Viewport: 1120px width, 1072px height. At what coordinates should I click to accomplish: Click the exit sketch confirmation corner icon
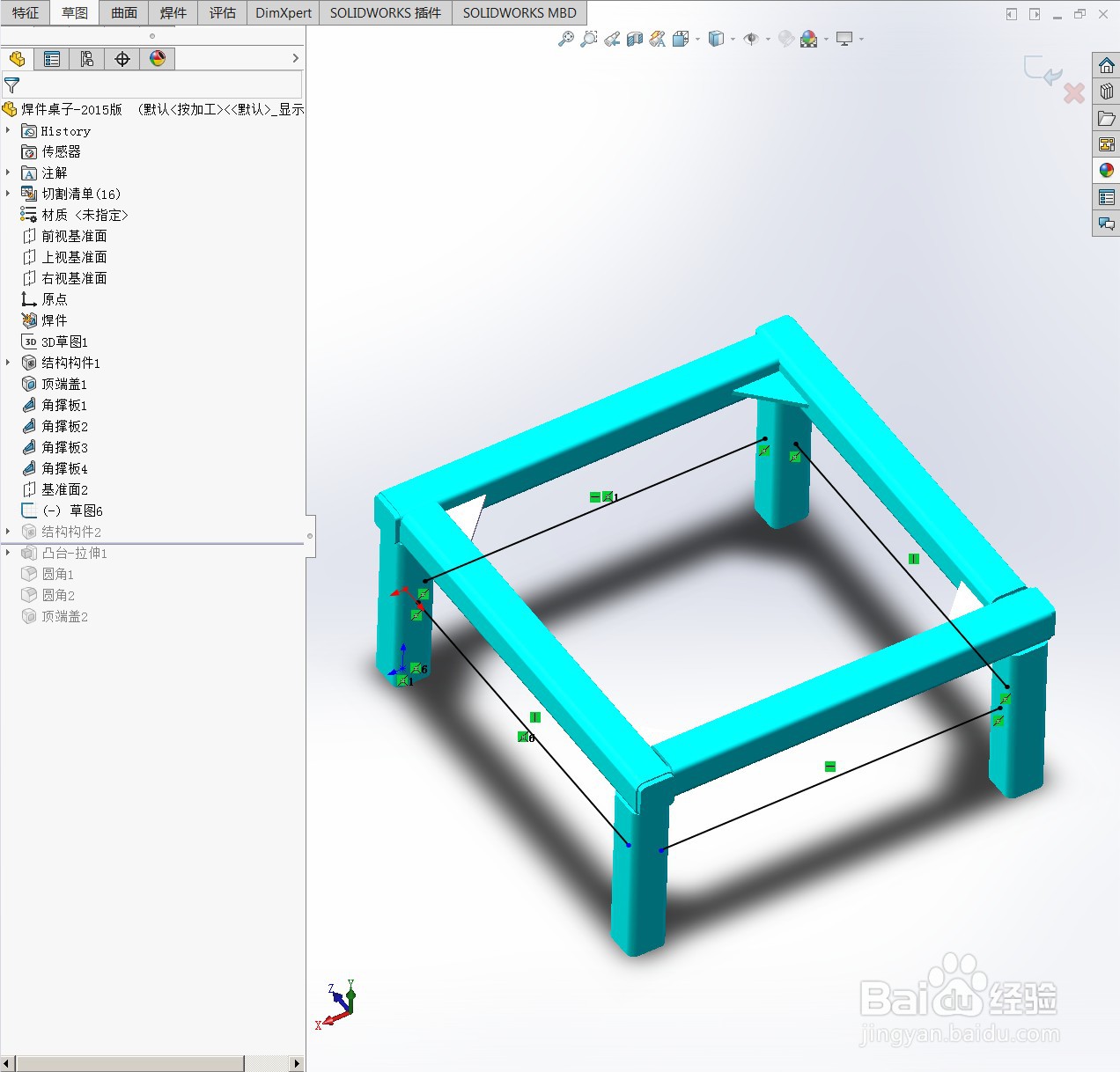click(1043, 70)
